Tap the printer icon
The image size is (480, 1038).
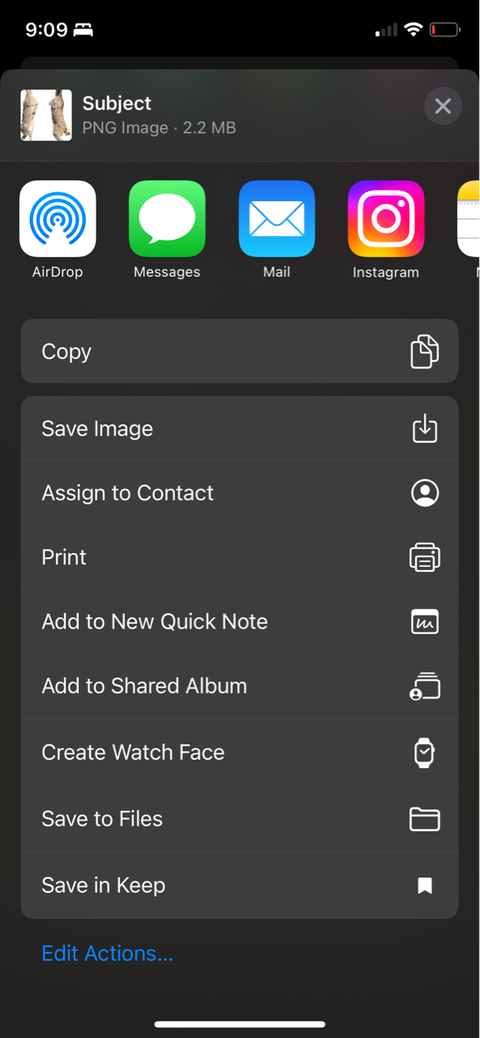[425, 557]
